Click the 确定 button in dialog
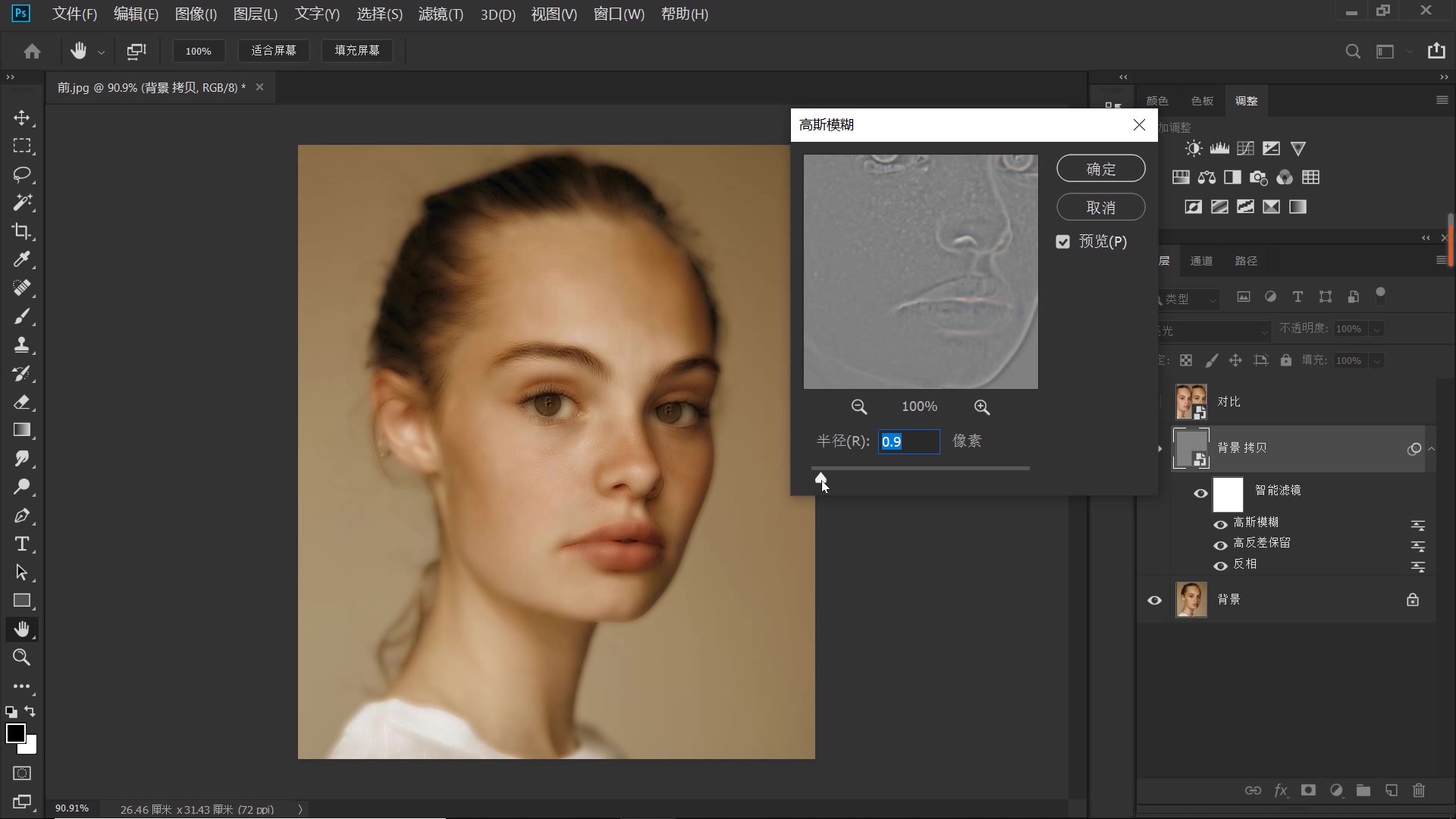The height and width of the screenshot is (819, 1456). (1100, 168)
